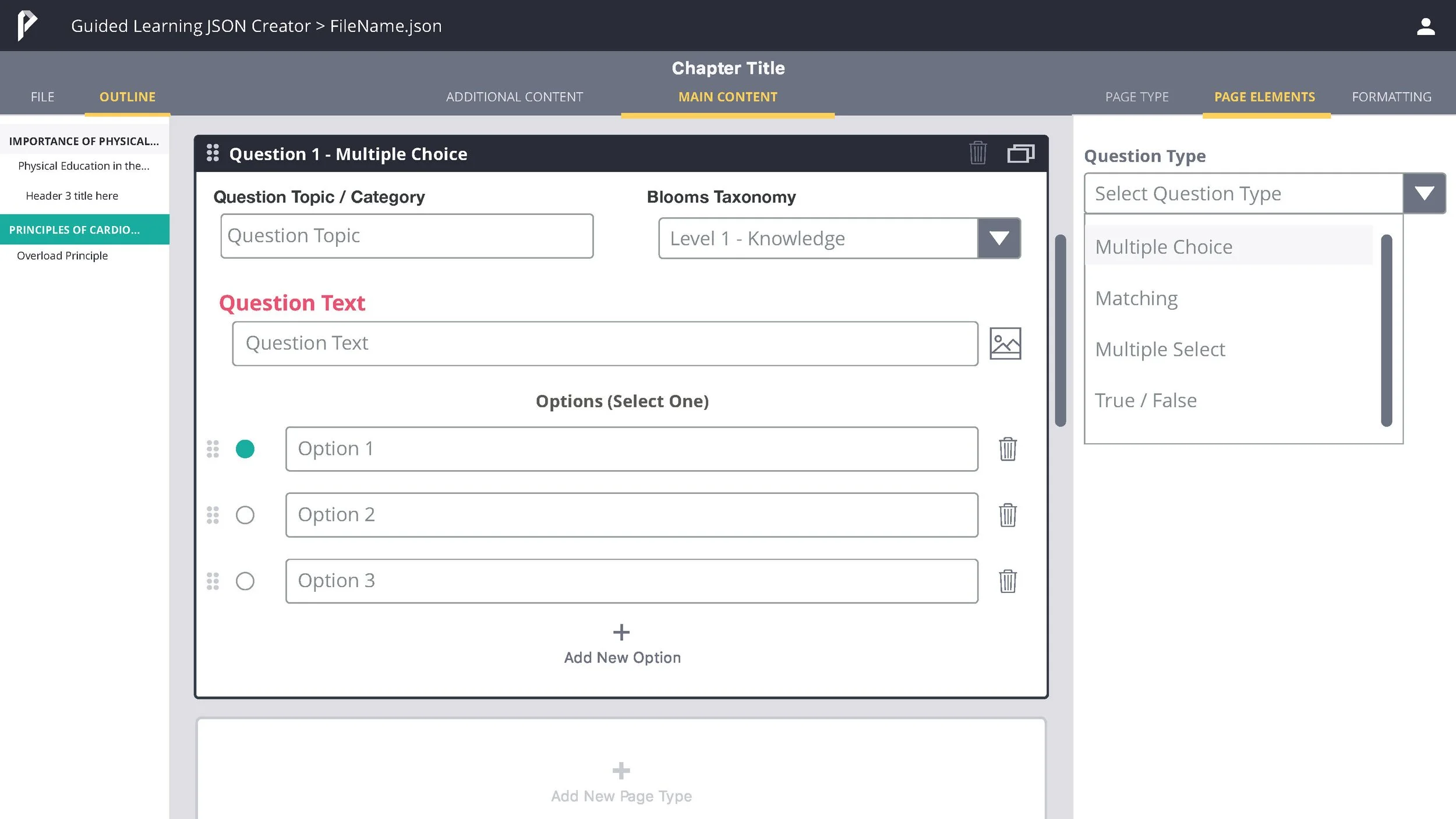Image resolution: width=1456 pixels, height=819 pixels.
Task: Open the user account profile icon
Action: tap(1425, 26)
